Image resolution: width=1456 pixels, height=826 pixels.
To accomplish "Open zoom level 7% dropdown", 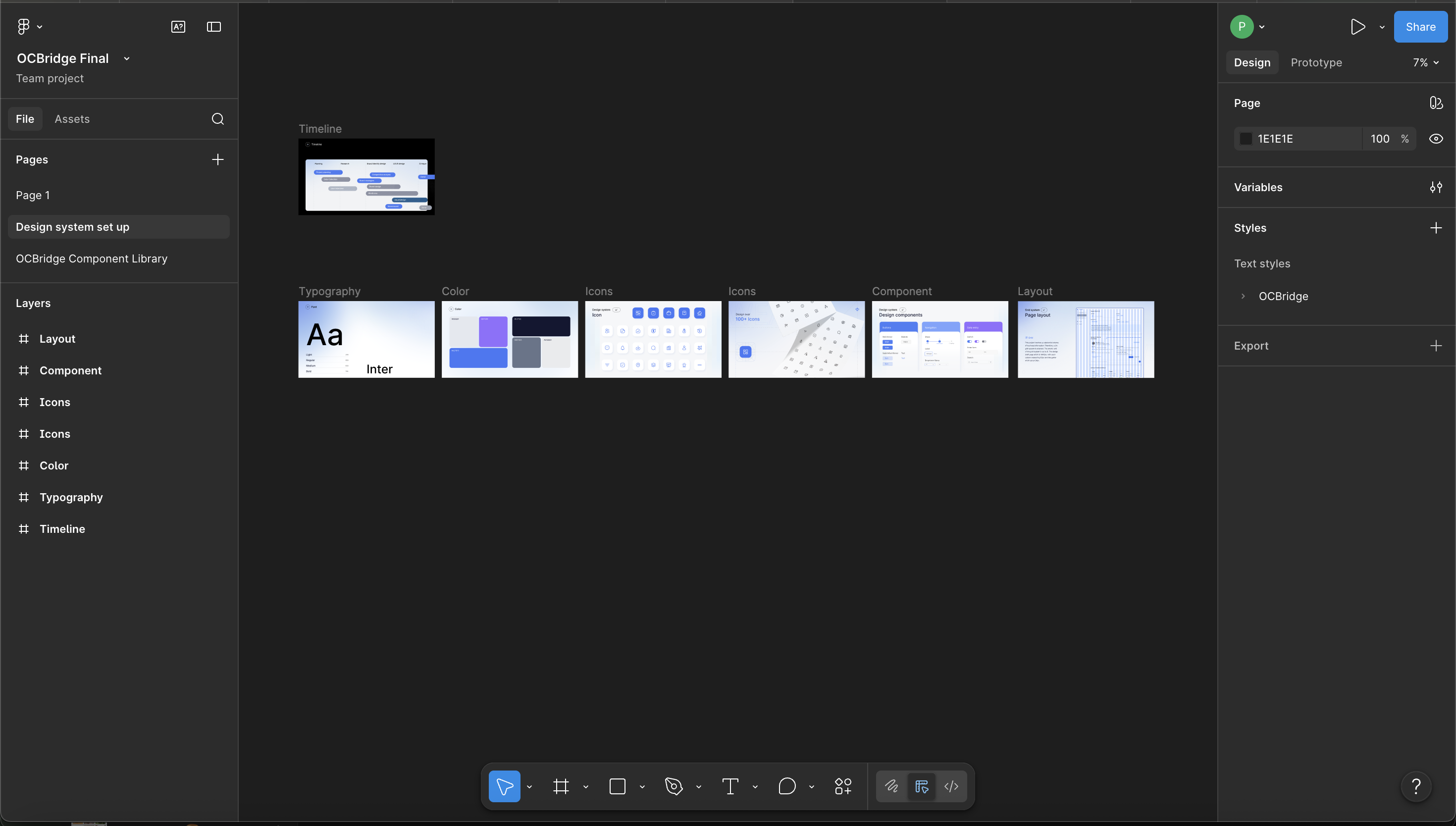I will point(1426,62).
